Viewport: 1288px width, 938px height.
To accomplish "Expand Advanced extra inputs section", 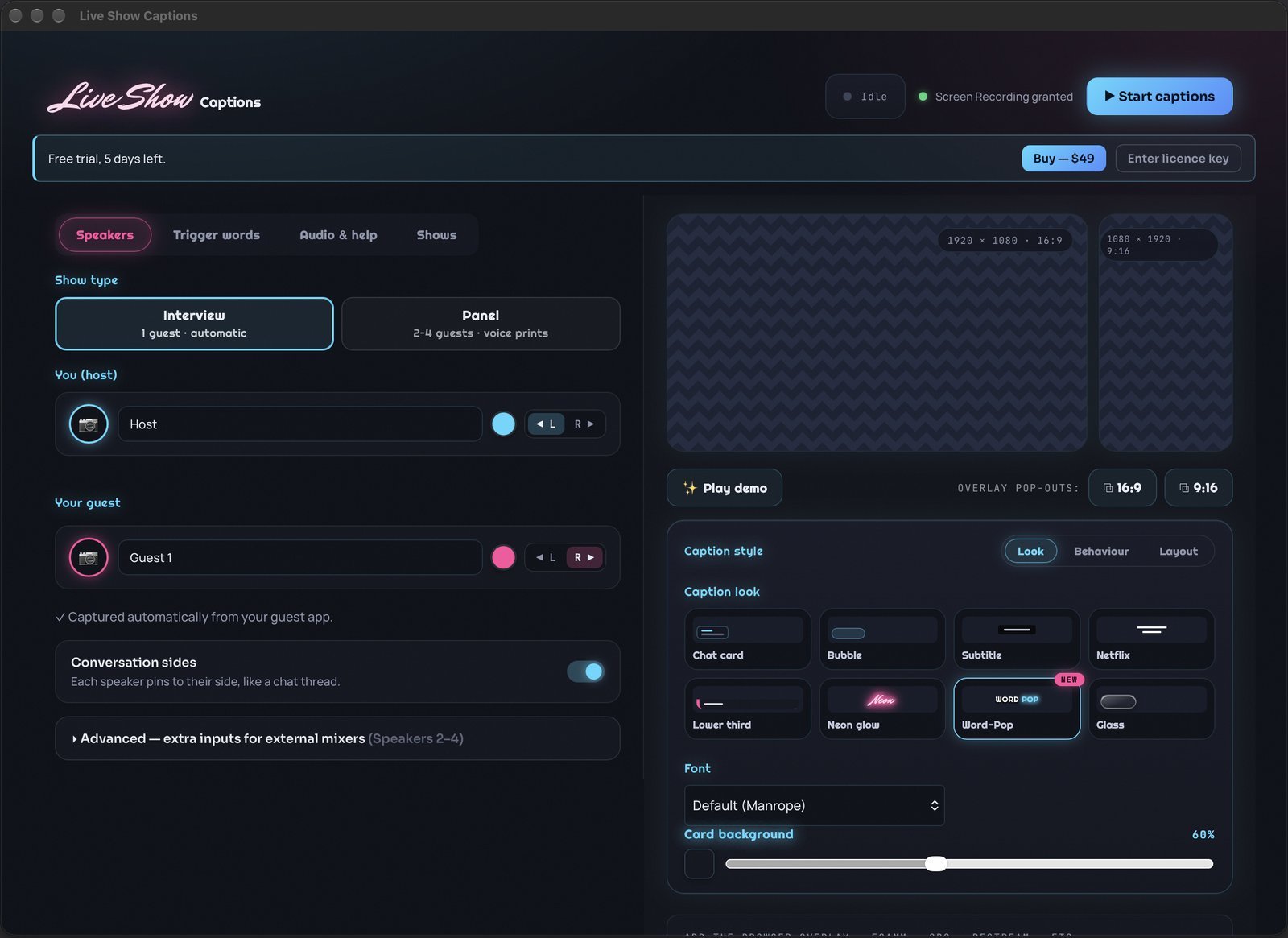I will coord(337,738).
